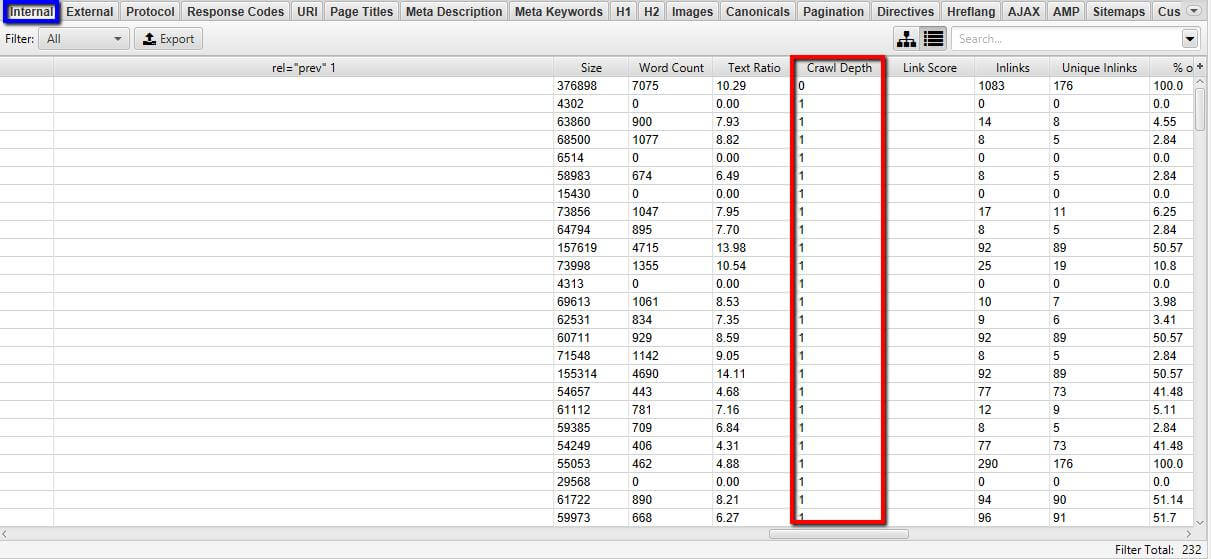Select the Size cell 157619
1211x559 pixels.
click(x=591, y=248)
